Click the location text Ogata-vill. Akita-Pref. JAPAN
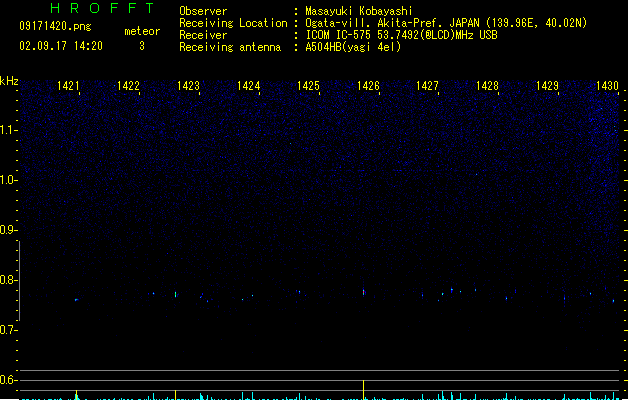Viewport: 629px width, 400px height. (393, 23)
